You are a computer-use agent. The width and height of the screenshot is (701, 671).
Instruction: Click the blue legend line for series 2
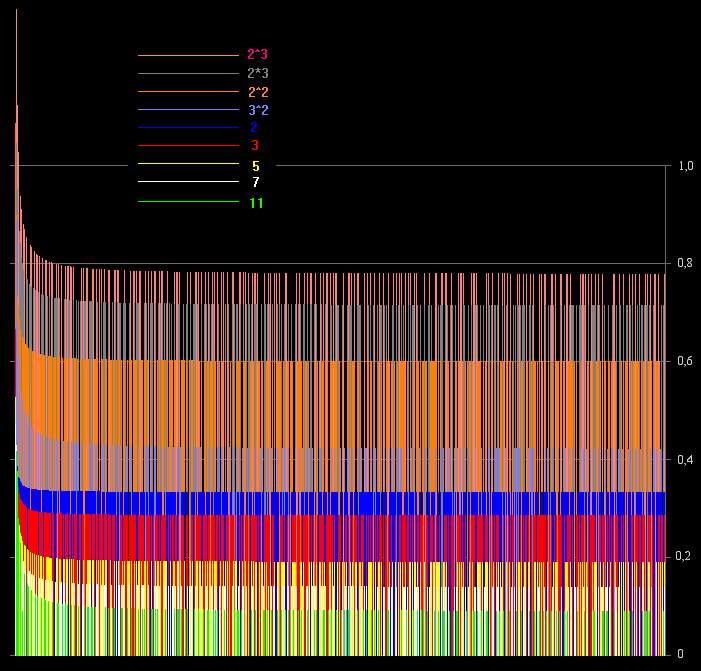pos(187,128)
